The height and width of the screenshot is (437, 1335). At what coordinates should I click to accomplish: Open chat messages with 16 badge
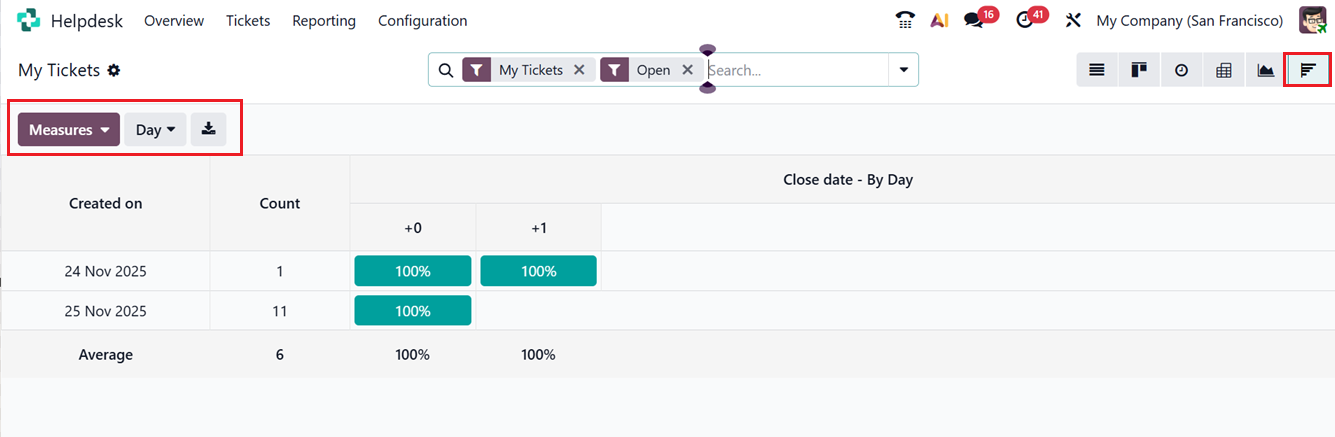974,20
